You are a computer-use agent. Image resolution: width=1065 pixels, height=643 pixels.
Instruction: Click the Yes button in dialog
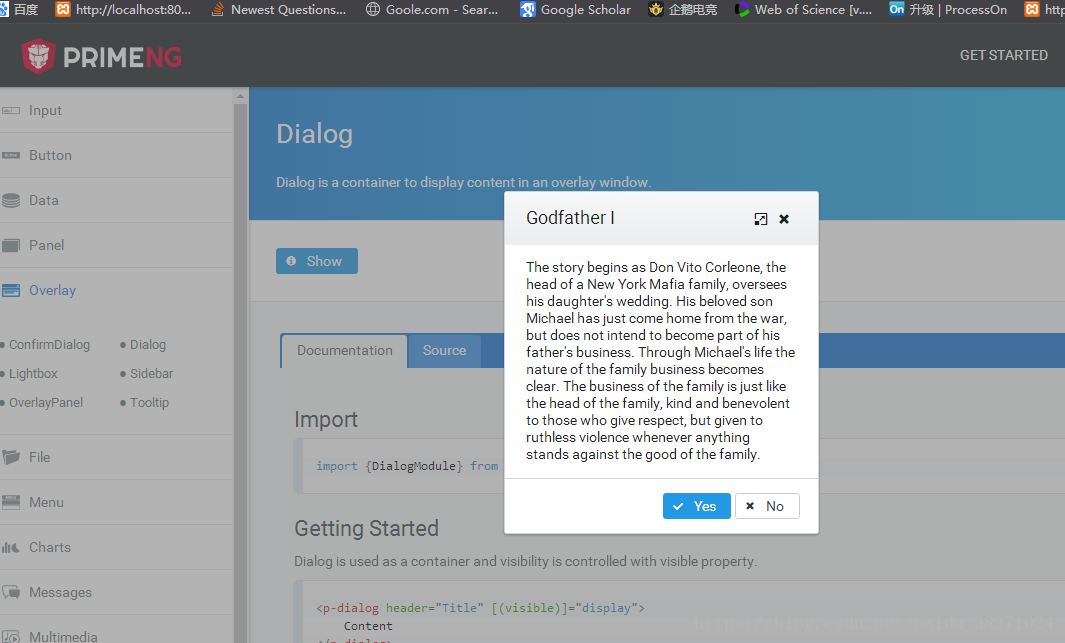pyautogui.click(x=696, y=506)
